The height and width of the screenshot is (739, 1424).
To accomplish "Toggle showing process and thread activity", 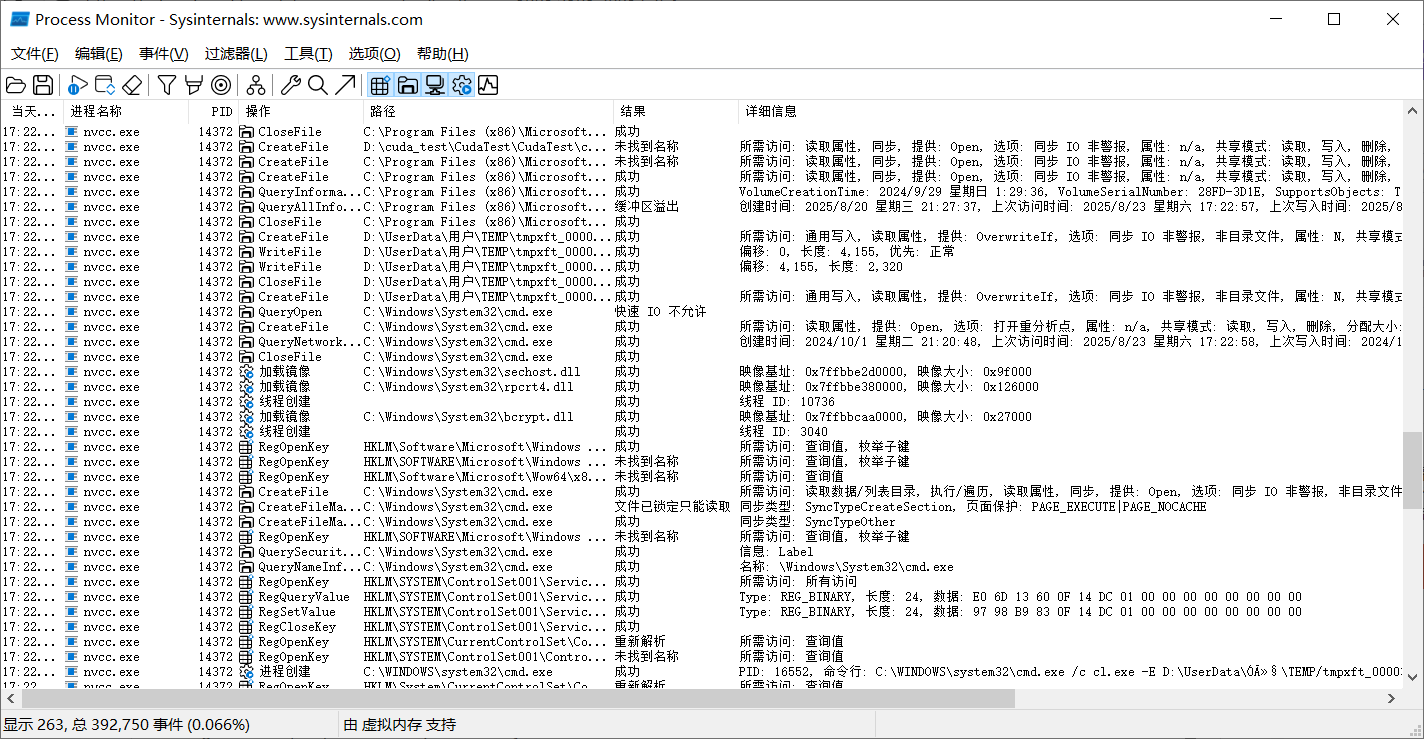I will click(461, 85).
